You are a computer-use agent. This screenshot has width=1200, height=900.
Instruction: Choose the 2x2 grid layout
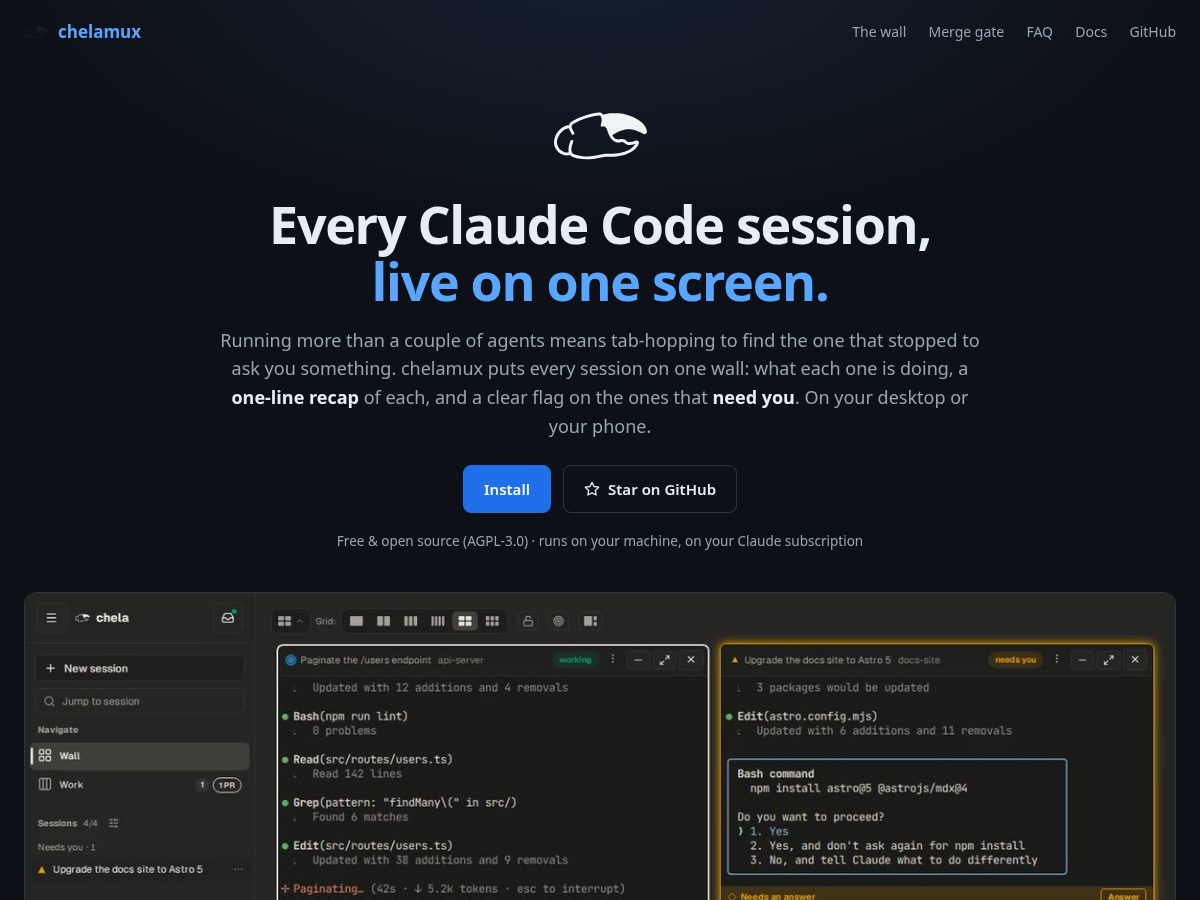coord(464,621)
